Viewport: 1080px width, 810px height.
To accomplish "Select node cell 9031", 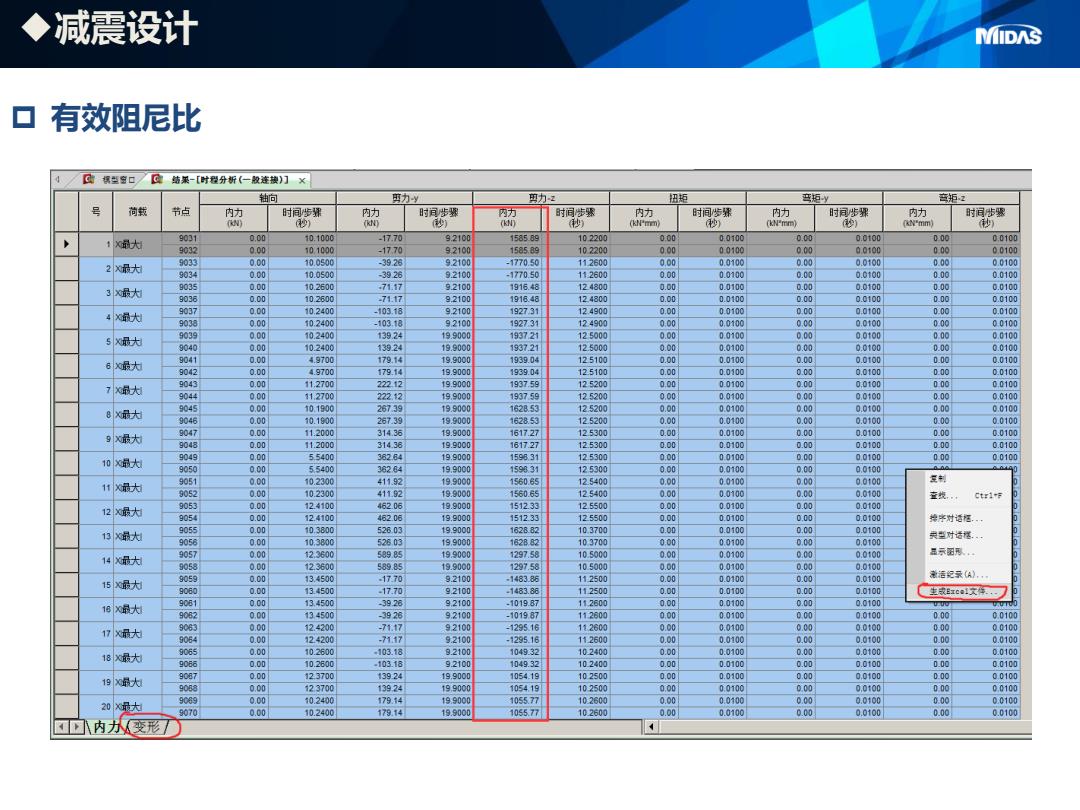I will pyautogui.click(x=180, y=238).
